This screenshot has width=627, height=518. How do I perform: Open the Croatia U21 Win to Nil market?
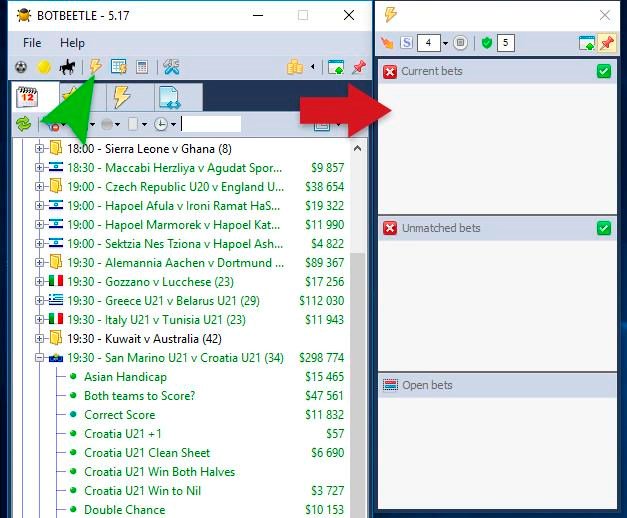[x=142, y=491]
